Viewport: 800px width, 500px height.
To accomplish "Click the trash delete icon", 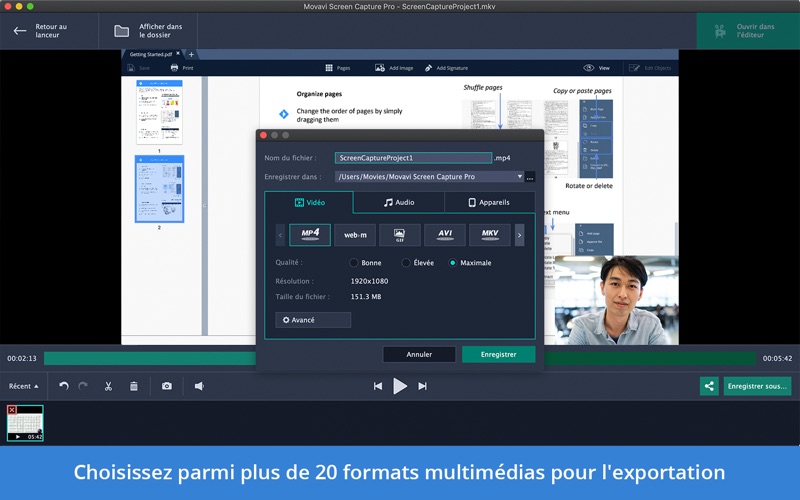I will 134,386.
